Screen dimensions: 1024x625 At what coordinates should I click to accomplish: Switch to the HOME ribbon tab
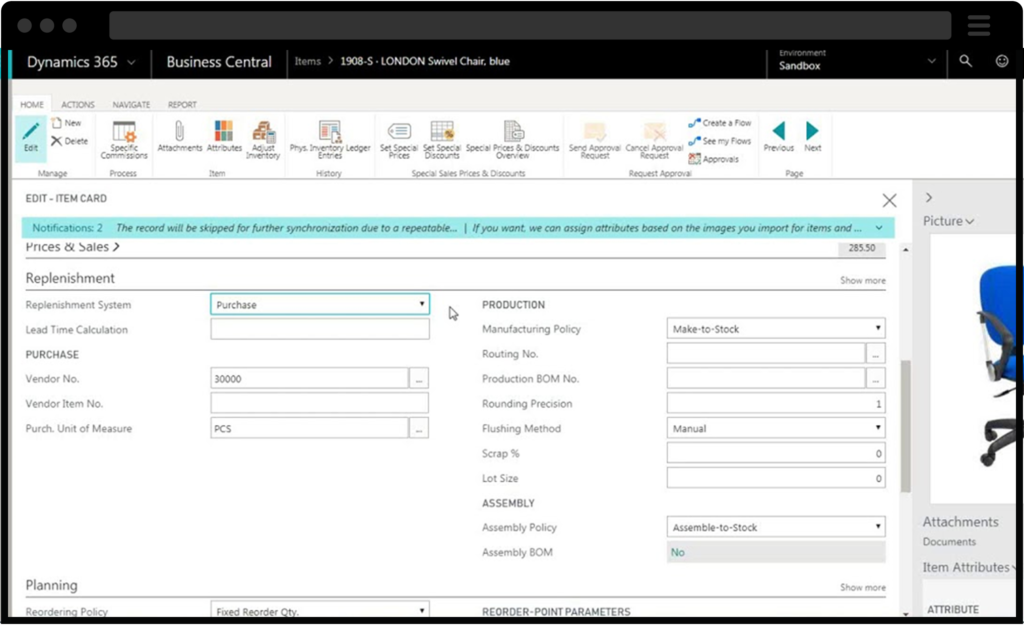tap(31, 104)
